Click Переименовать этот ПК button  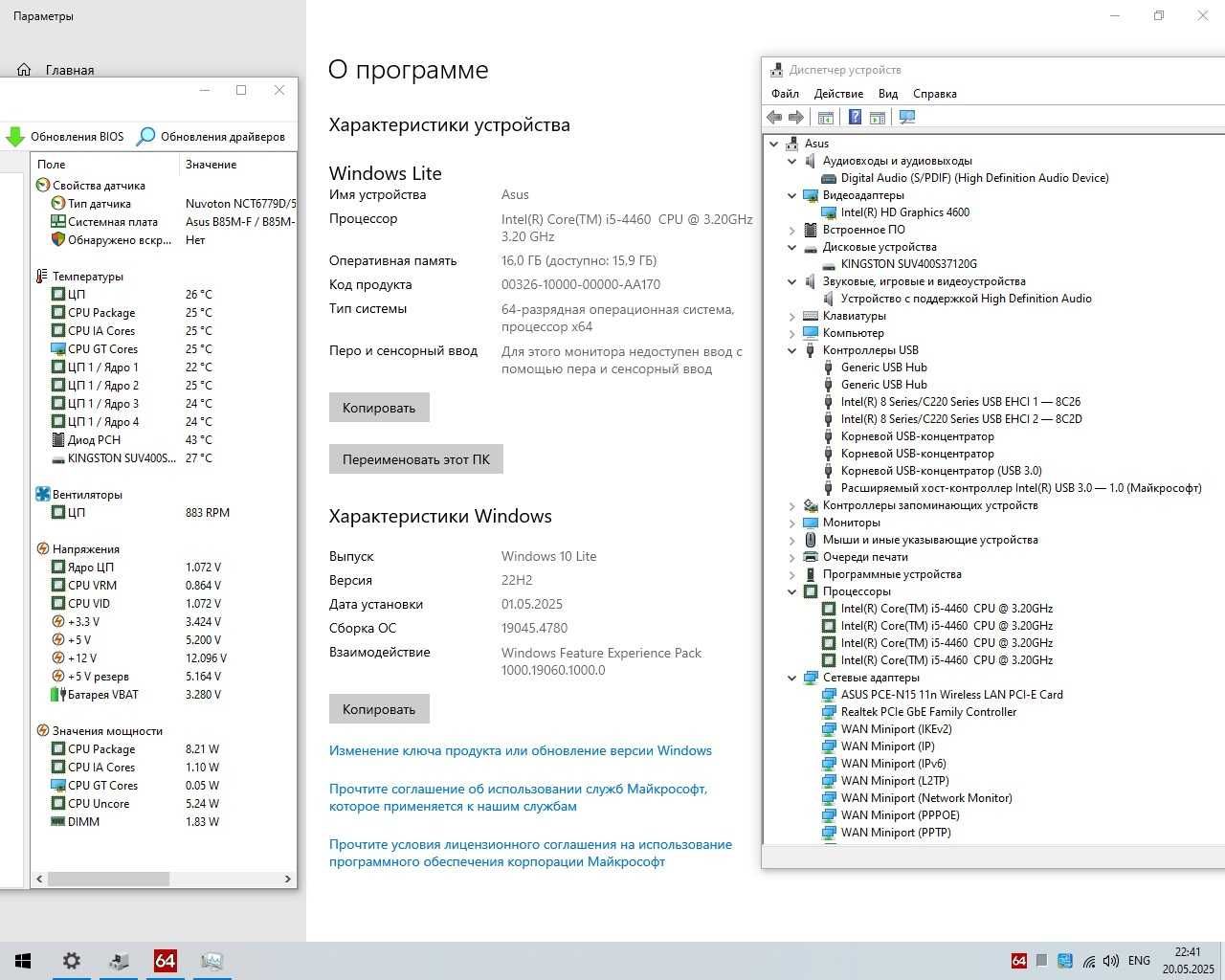pyautogui.click(x=416, y=459)
